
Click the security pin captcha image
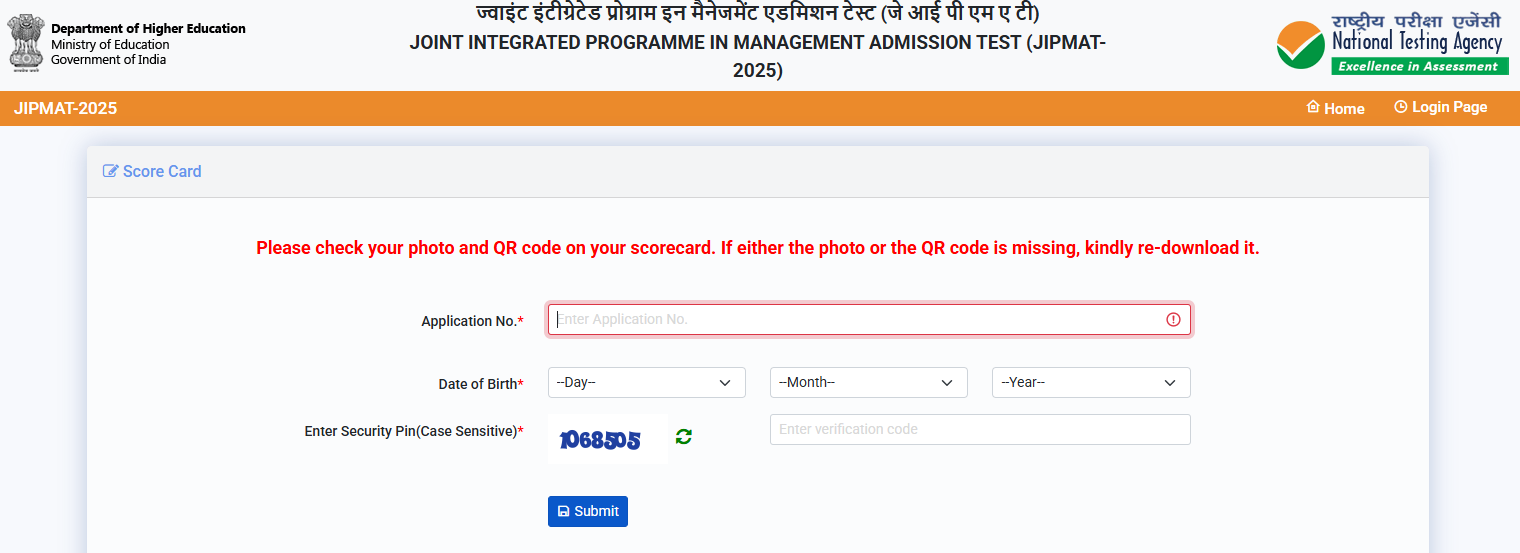coord(607,439)
